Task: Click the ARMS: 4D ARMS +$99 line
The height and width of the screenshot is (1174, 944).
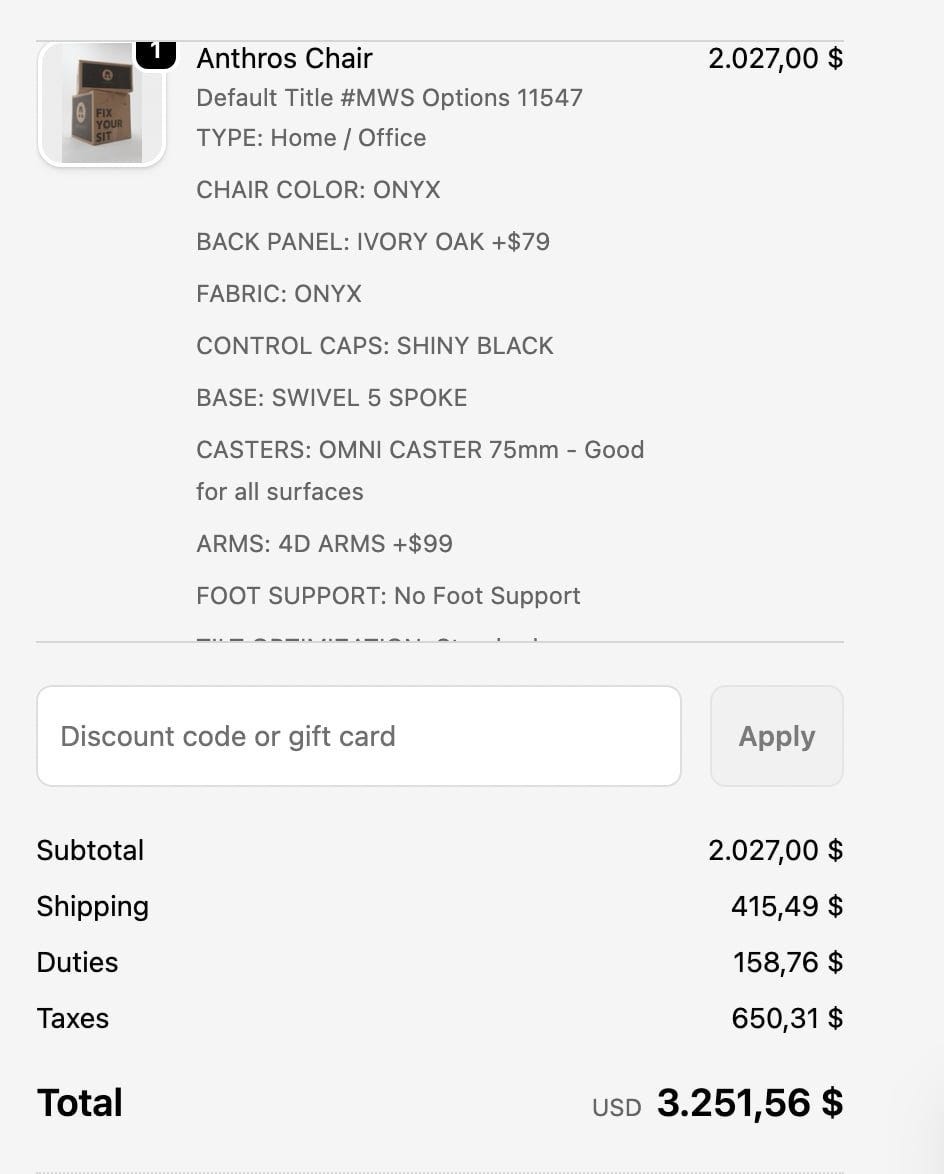Action: coord(324,544)
